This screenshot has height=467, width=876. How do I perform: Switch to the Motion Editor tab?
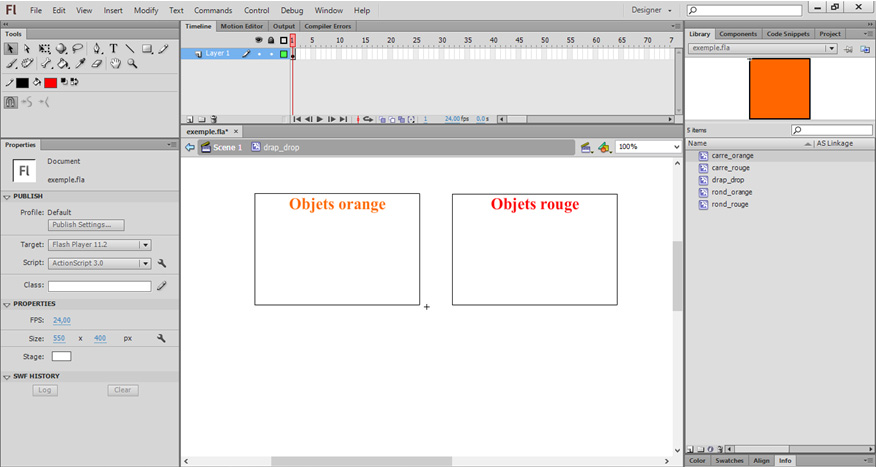243,26
